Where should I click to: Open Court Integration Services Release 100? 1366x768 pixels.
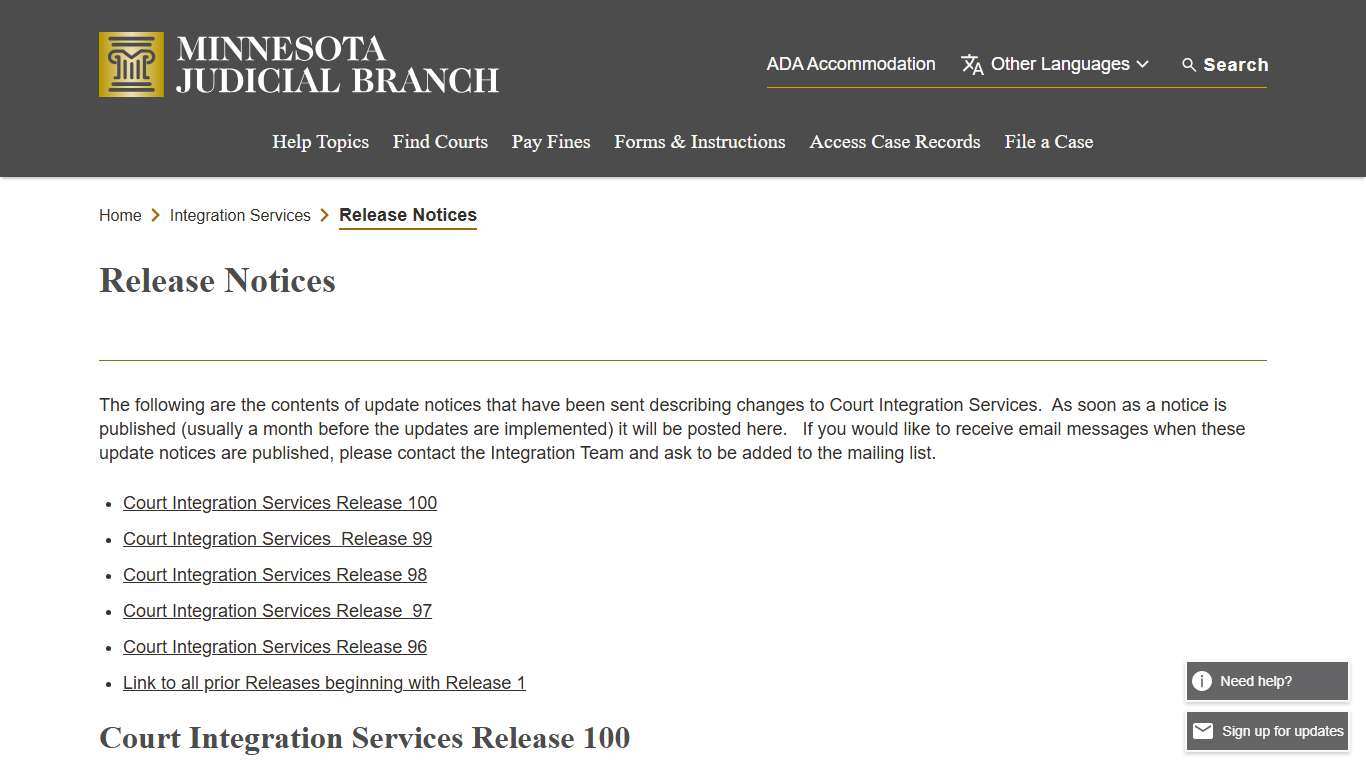[x=279, y=503]
